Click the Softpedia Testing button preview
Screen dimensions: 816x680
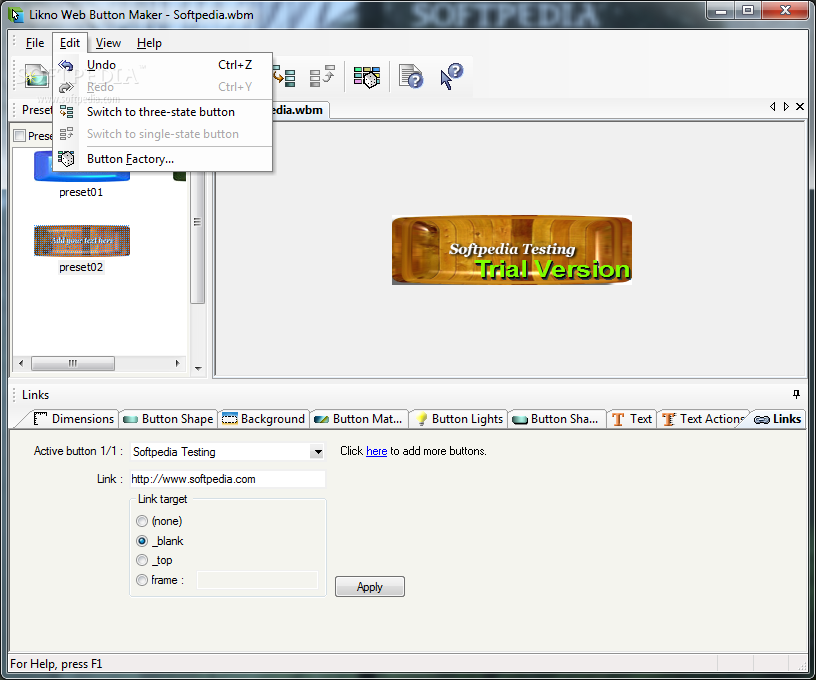512,250
